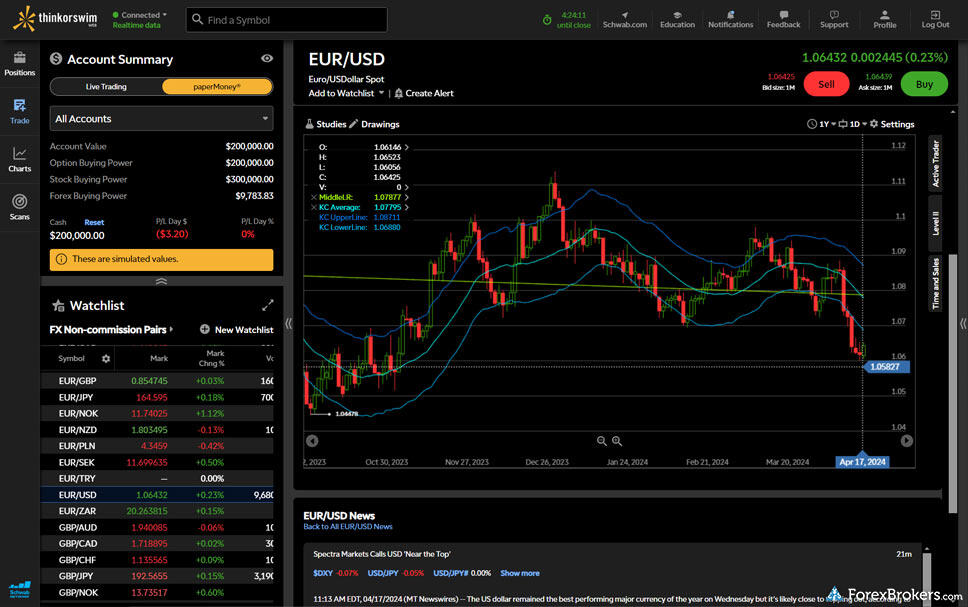Select EUR/USD row in watchlist

click(x=157, y=495)
